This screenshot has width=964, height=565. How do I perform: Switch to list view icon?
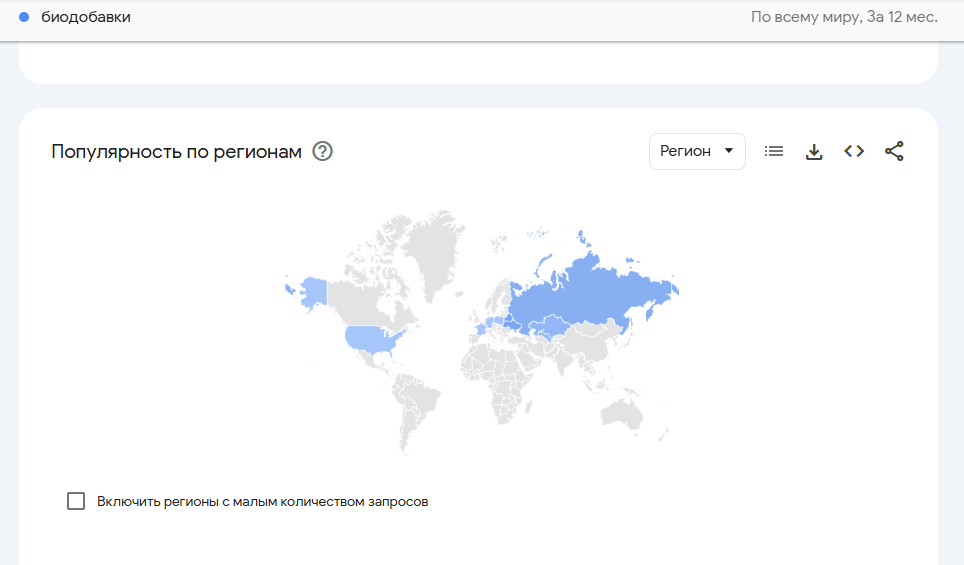pyautogui.click(x=774, y=151)
